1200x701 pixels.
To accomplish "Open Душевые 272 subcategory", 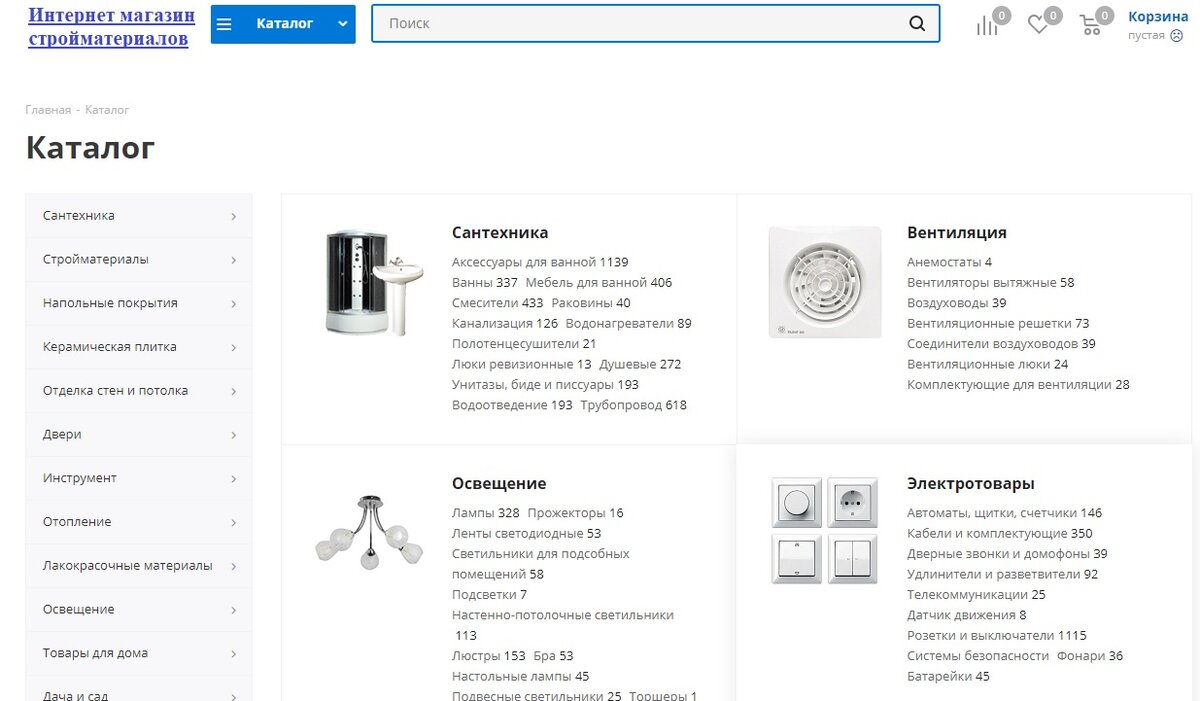I will tap(640, 364).
